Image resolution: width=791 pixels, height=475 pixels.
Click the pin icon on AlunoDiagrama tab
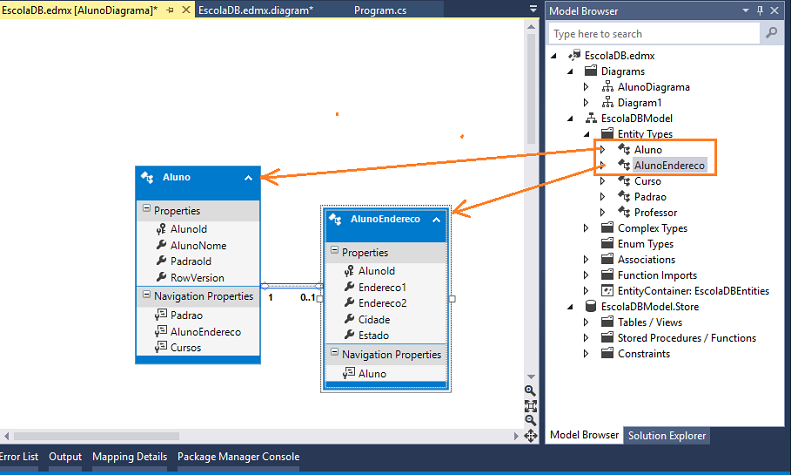(170, 10)
